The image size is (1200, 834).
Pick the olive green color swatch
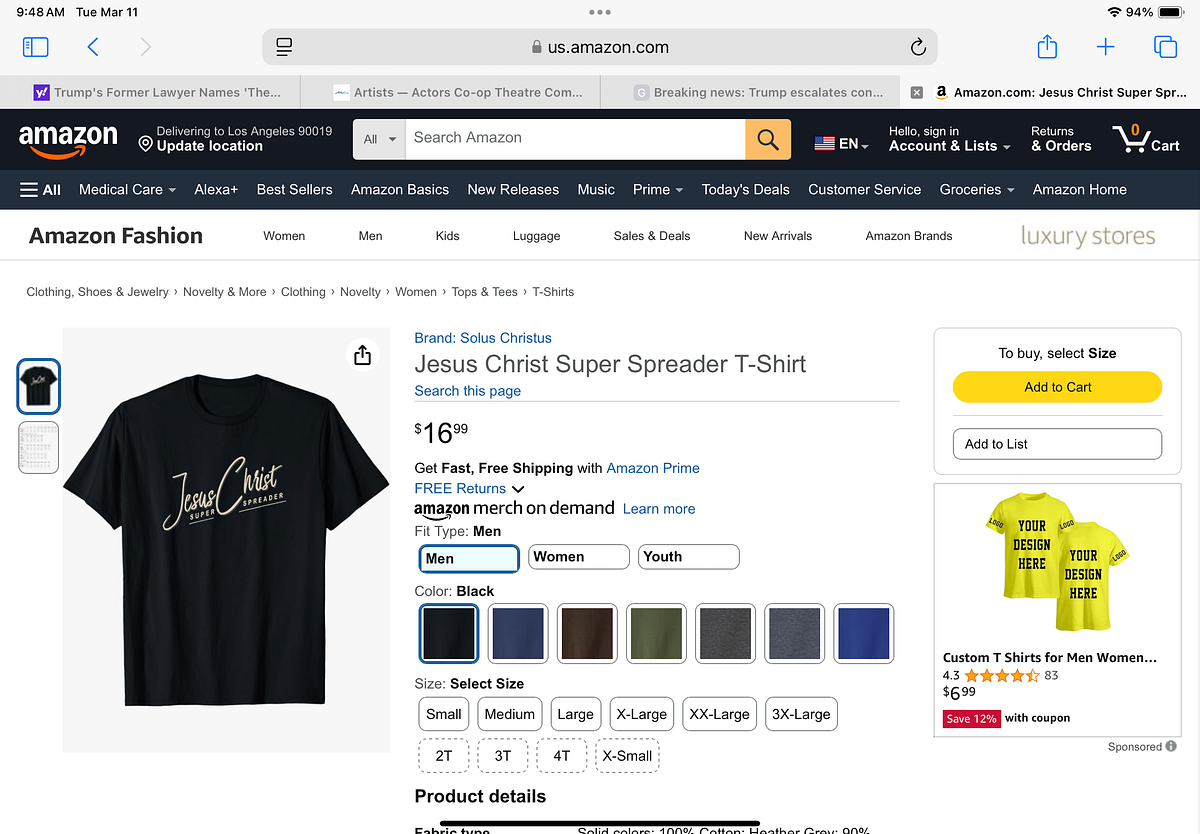[x=656, y=634]
